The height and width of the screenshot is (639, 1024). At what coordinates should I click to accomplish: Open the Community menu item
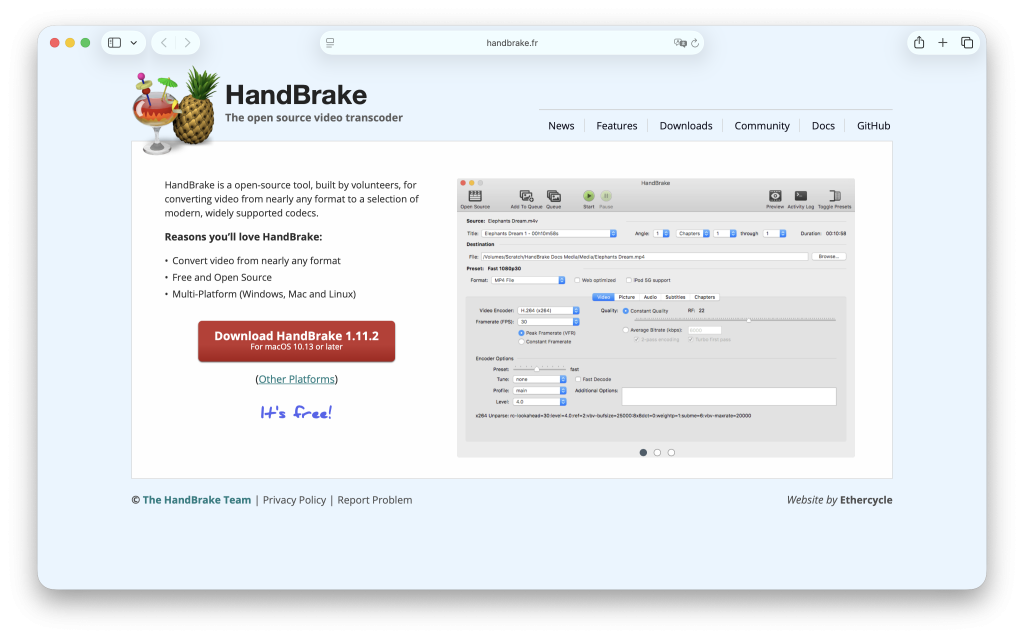click(x=761, y=125)
